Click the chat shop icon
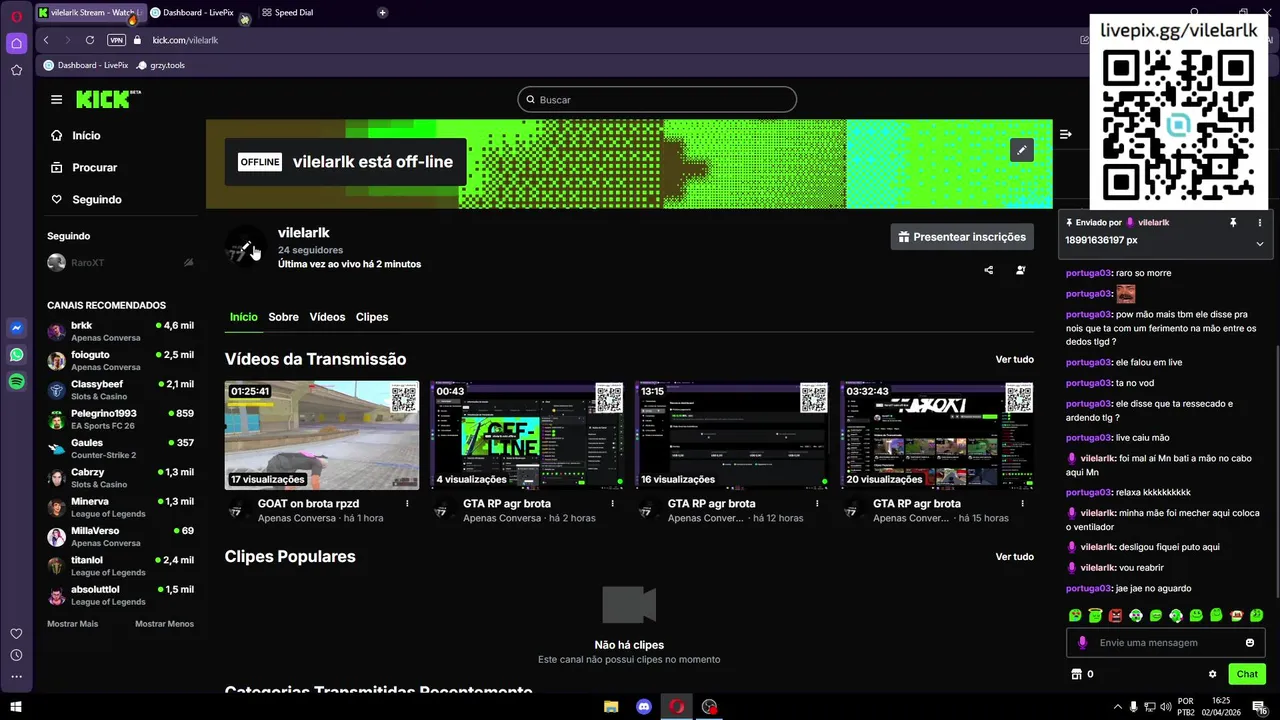Screen dimensions: 1280x720 (1076, 674)
